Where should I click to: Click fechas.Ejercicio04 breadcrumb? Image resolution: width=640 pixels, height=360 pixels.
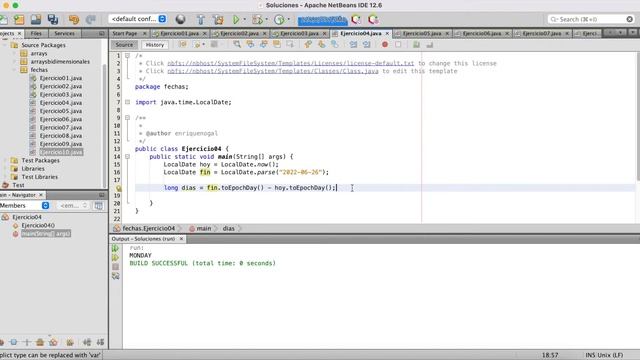(x=148, y=229)
